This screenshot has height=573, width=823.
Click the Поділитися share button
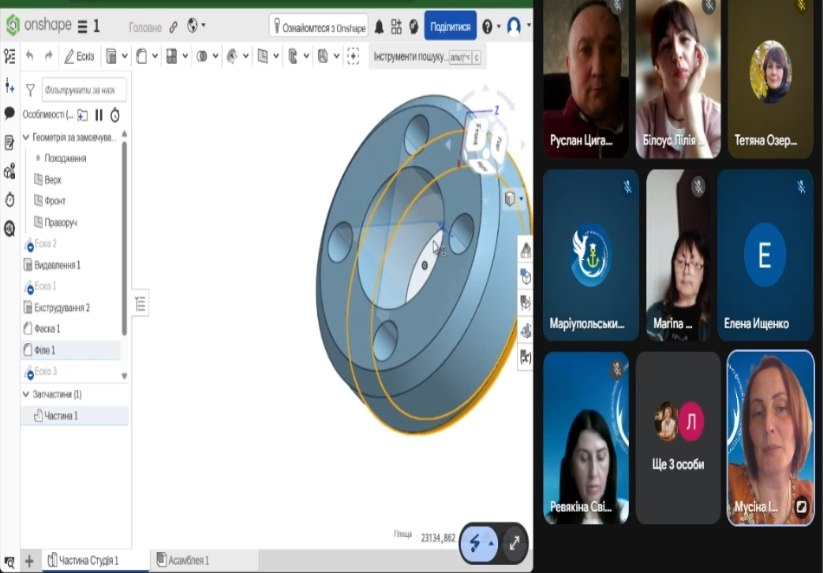[450, 25]
